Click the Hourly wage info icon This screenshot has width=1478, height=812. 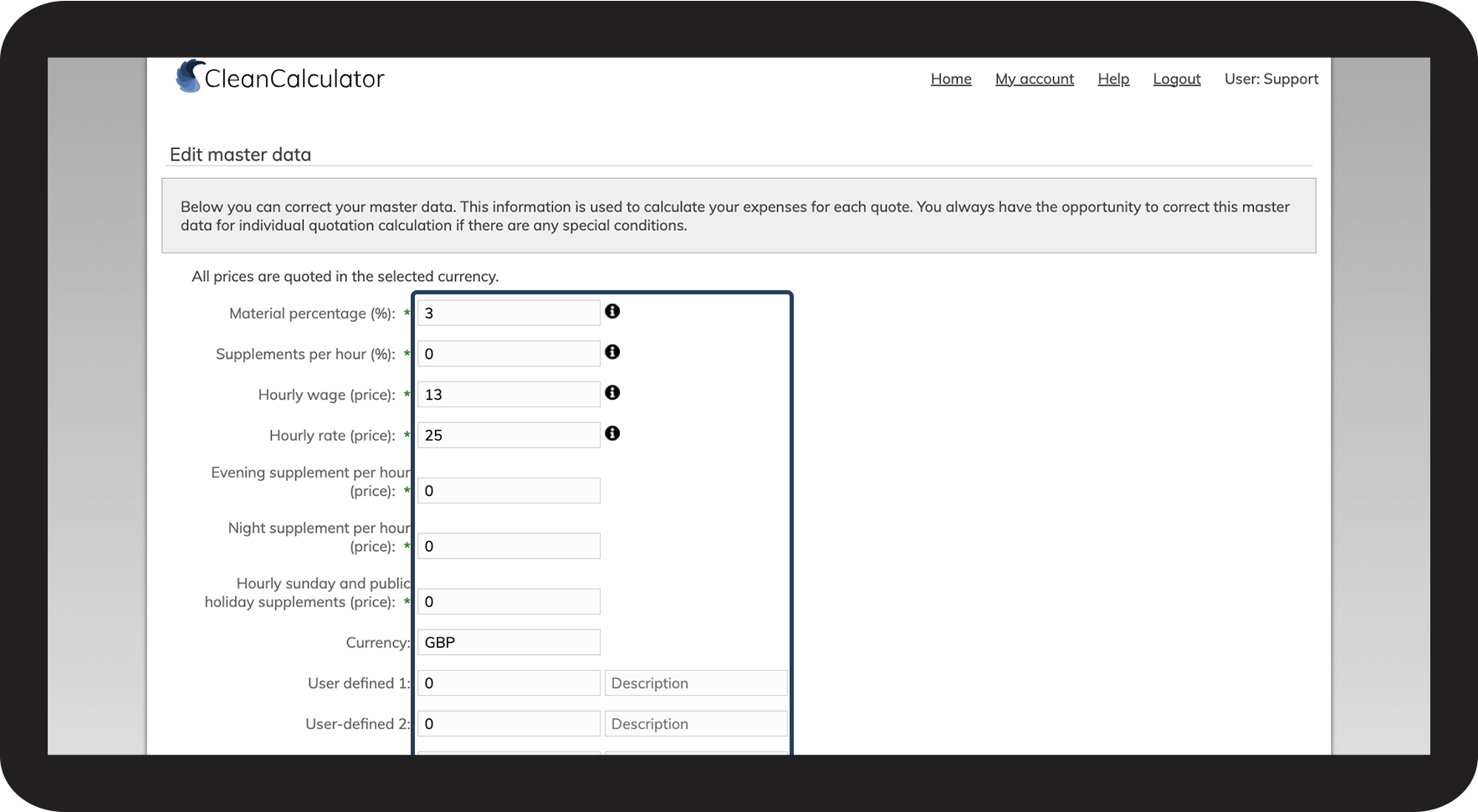tap(612, 392)
